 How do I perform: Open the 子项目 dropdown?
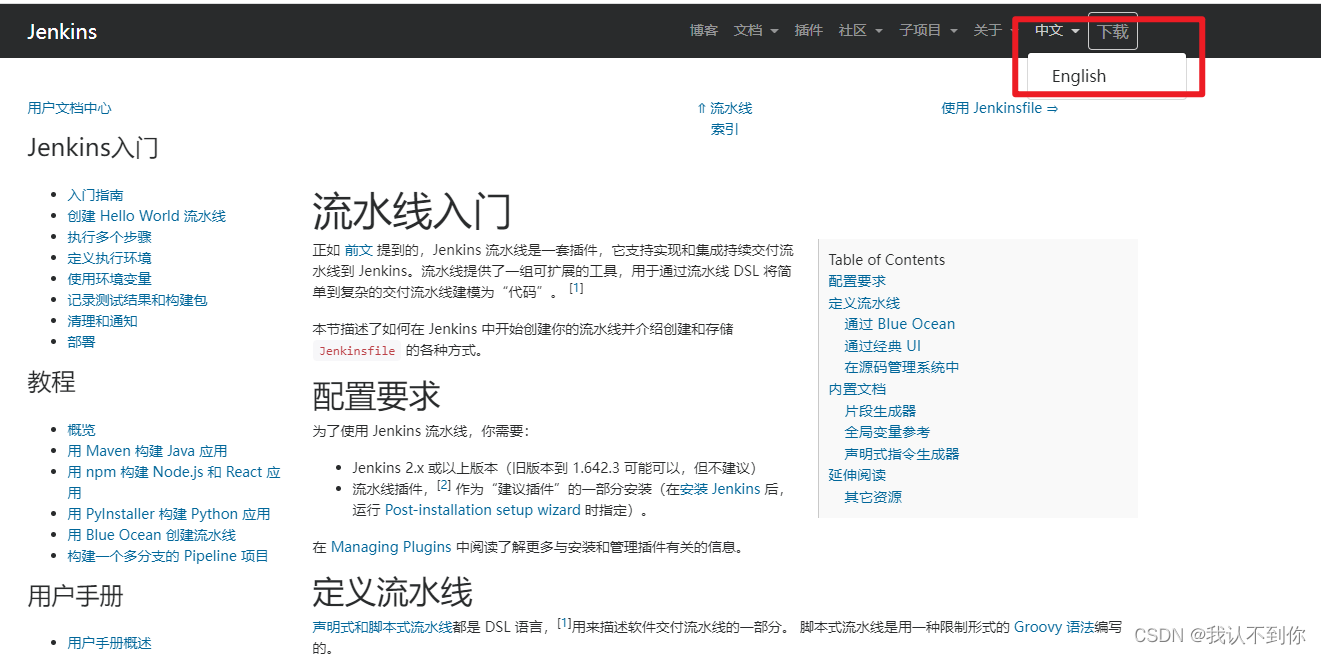[x=922, y=30]
